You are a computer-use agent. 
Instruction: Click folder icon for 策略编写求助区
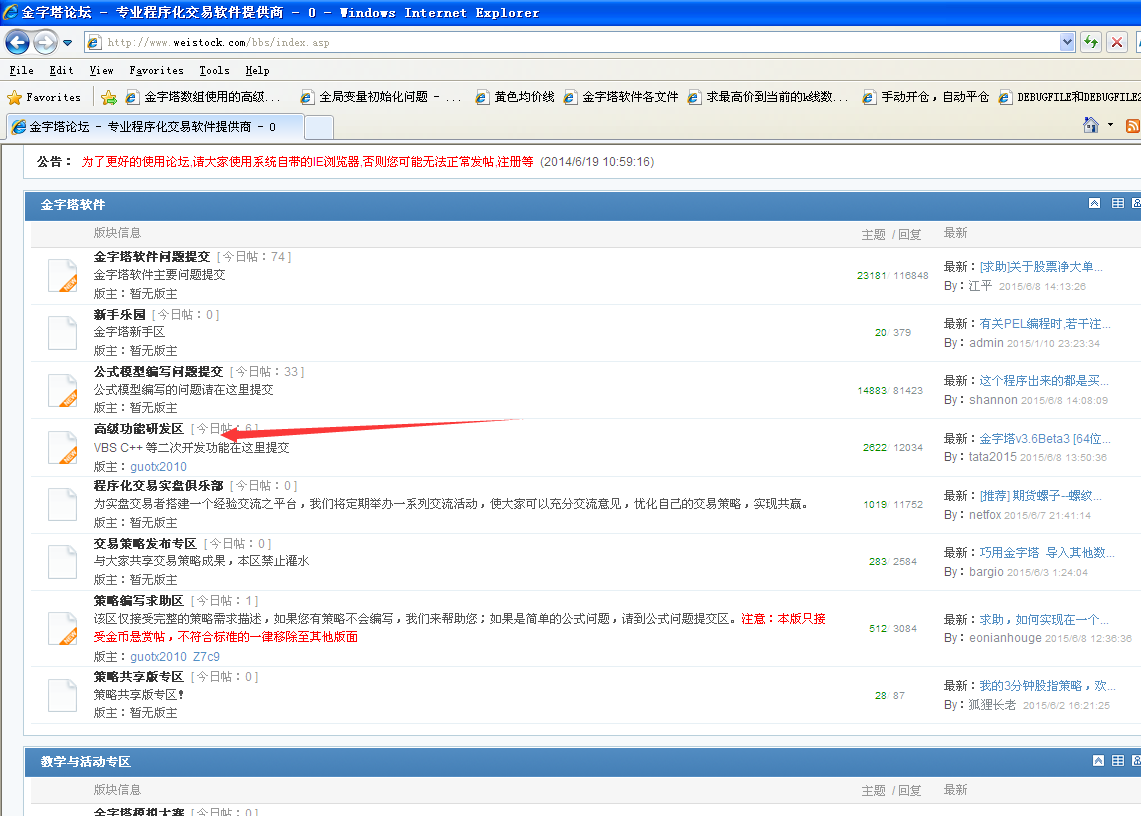tap(63, 629)
